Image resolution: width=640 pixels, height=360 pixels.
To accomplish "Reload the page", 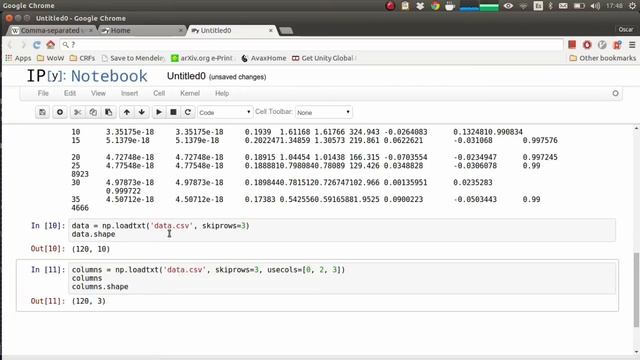I will tap(37, 44).
